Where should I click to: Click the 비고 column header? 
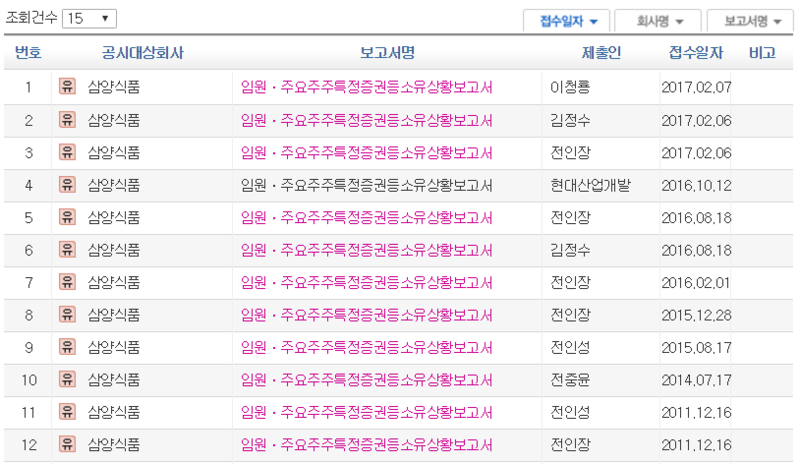[x=762, y=53]
